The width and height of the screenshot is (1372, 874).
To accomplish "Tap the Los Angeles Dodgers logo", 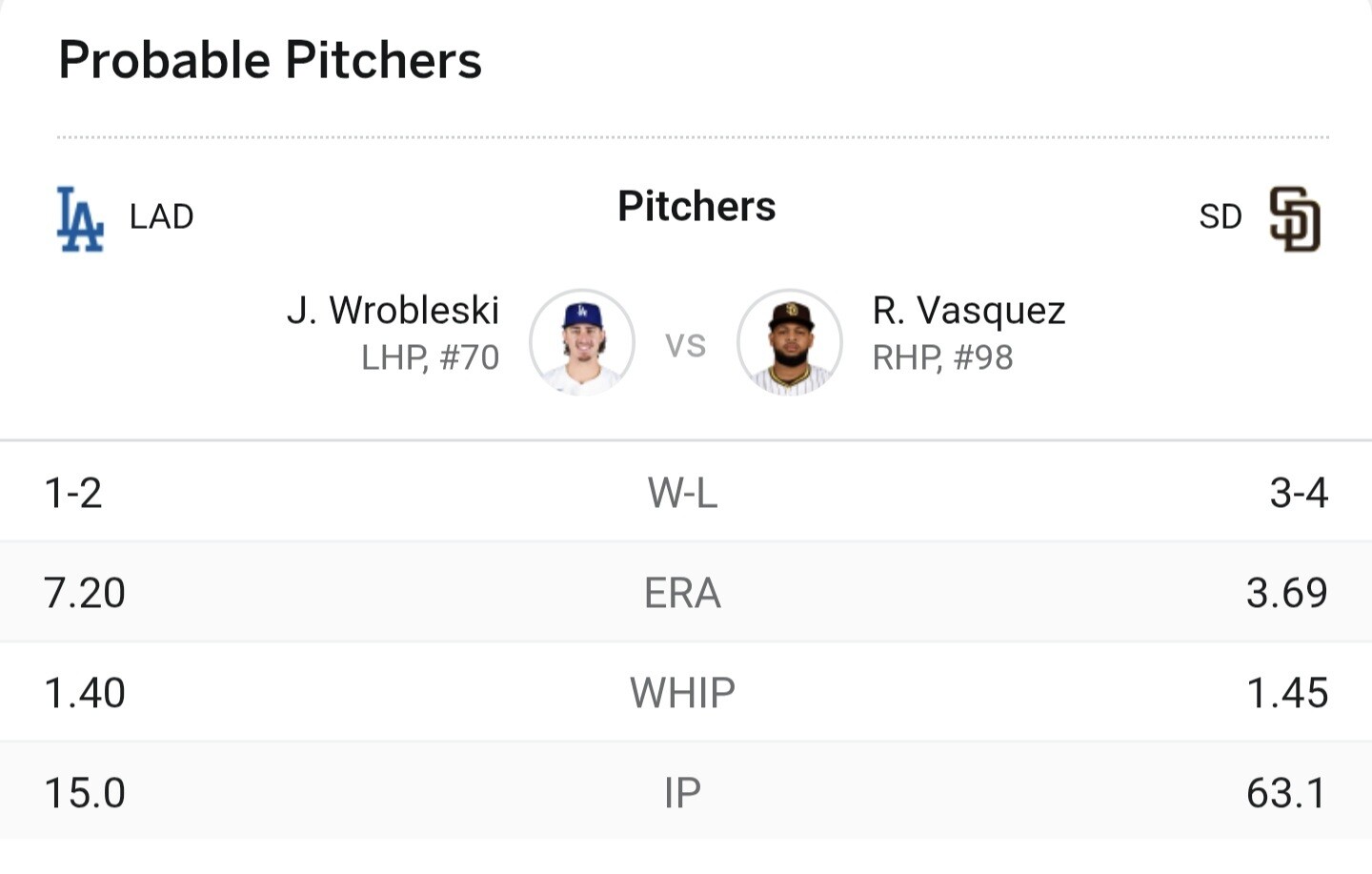I will 80,219.
